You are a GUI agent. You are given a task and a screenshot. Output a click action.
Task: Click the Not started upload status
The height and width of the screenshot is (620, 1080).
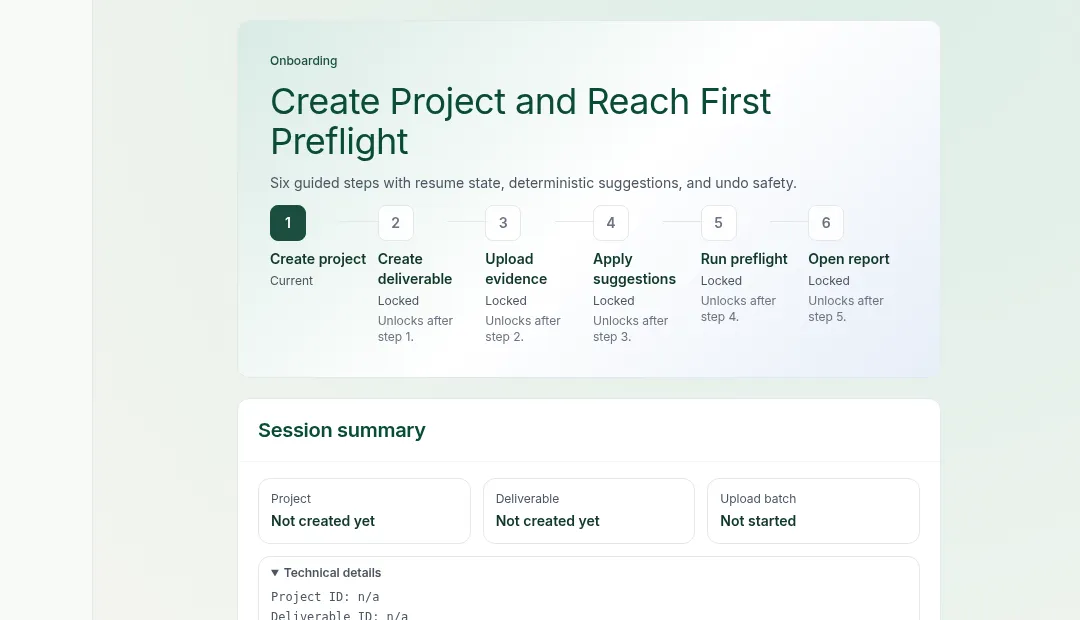pos(758,521)
